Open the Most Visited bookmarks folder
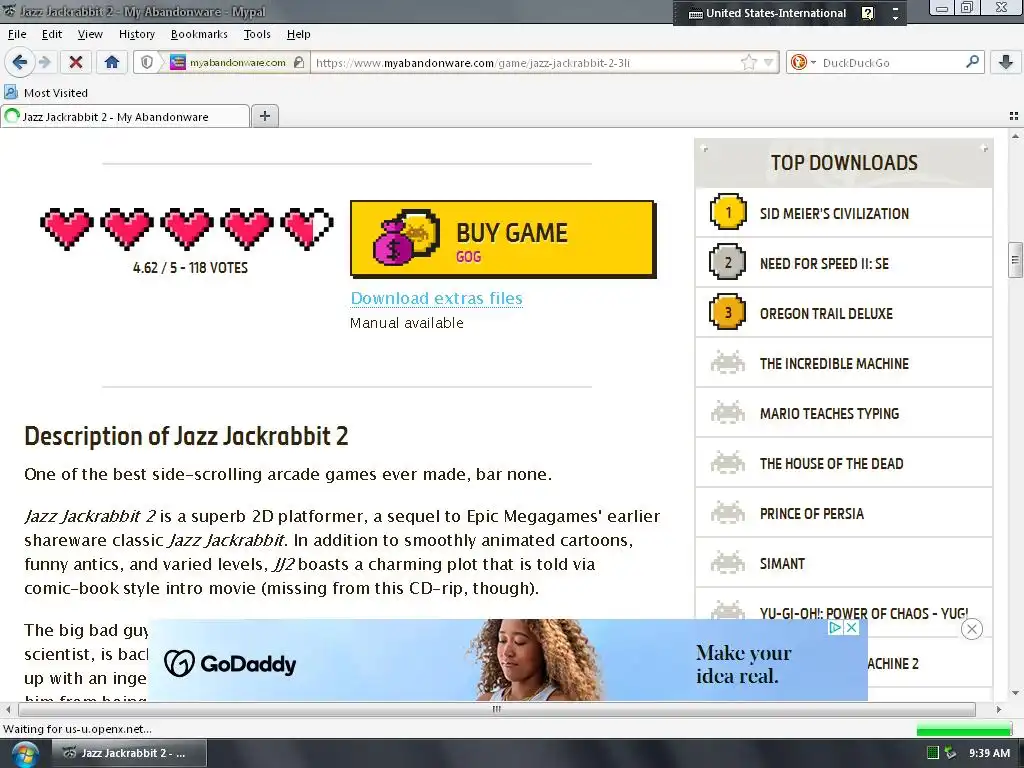 point(46,93)
